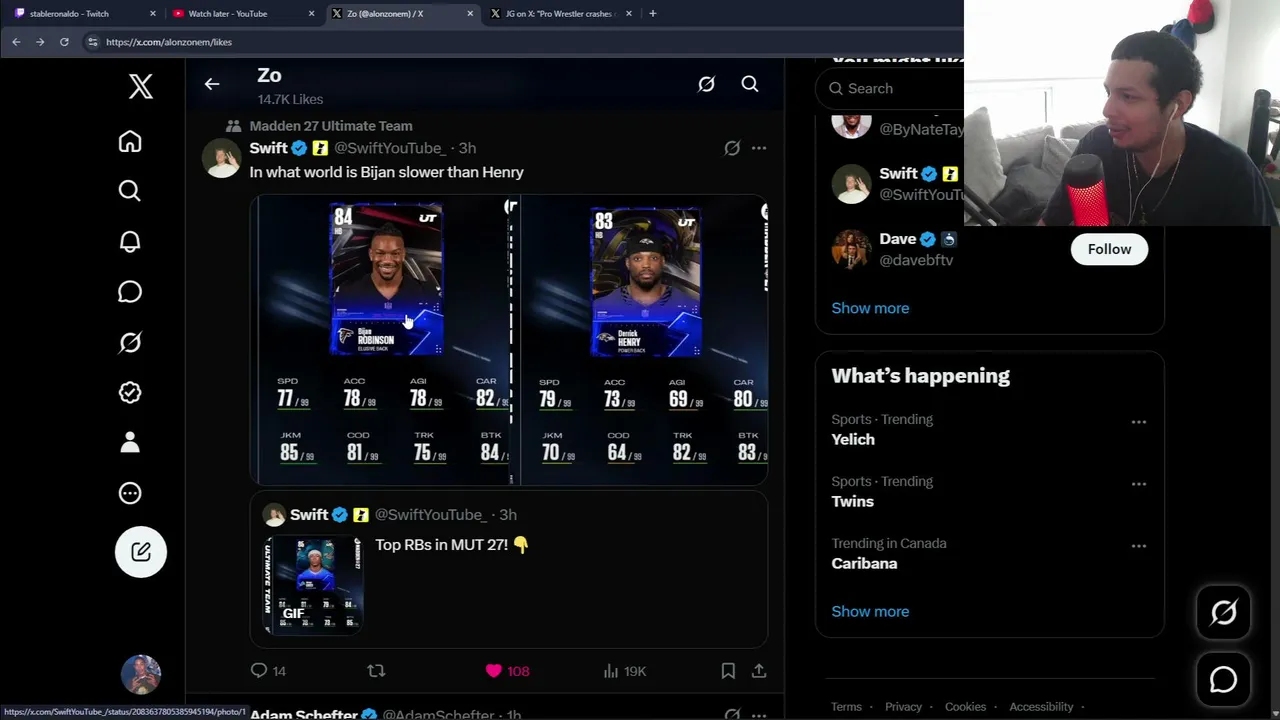Click the compose post button

(141, 552)
